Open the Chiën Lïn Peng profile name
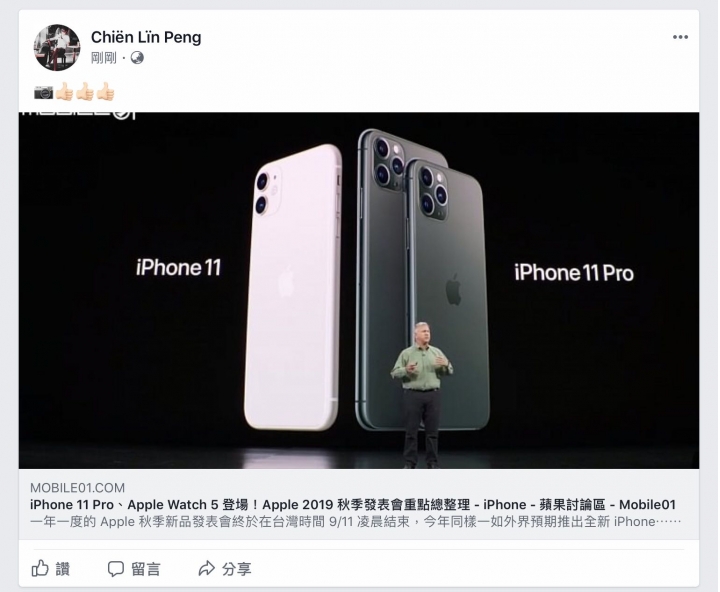The width and height of the screenshot is (720, 592). pos(146,37)
